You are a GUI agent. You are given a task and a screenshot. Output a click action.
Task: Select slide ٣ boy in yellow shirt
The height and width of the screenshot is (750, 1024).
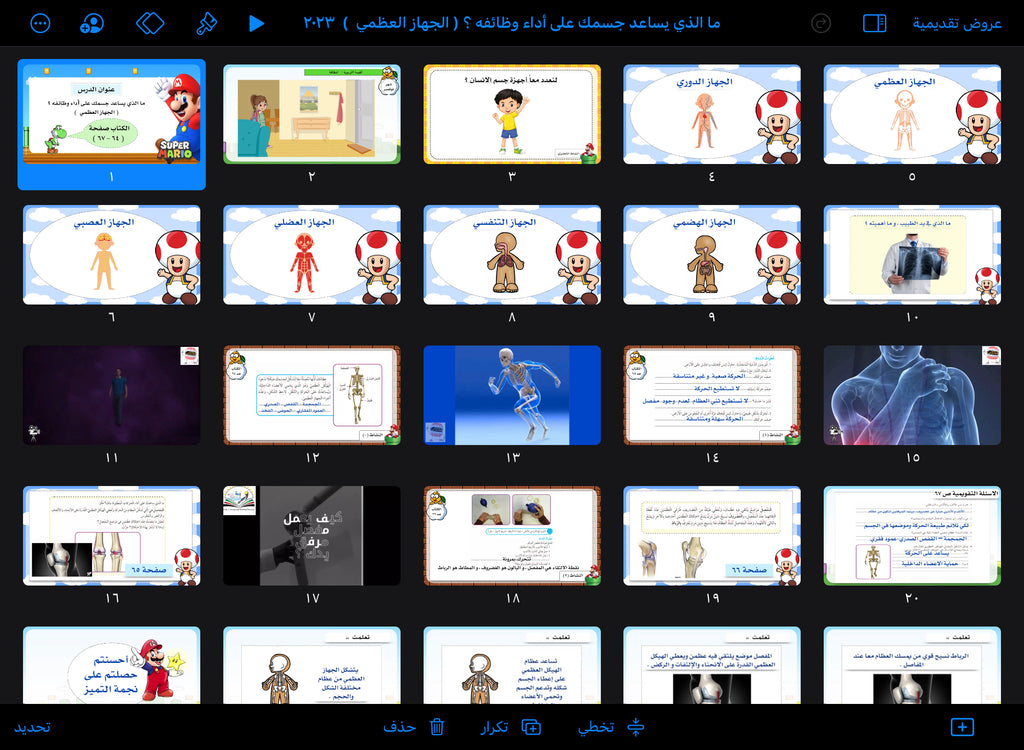tap(512, 114)
